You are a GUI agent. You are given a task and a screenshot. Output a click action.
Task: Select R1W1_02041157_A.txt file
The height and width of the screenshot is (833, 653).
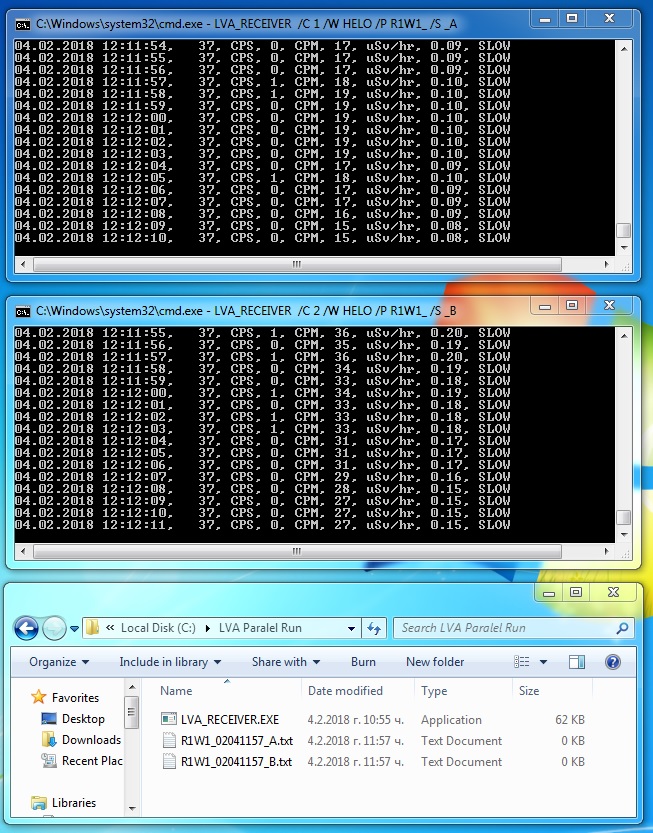tap(236, 741)
